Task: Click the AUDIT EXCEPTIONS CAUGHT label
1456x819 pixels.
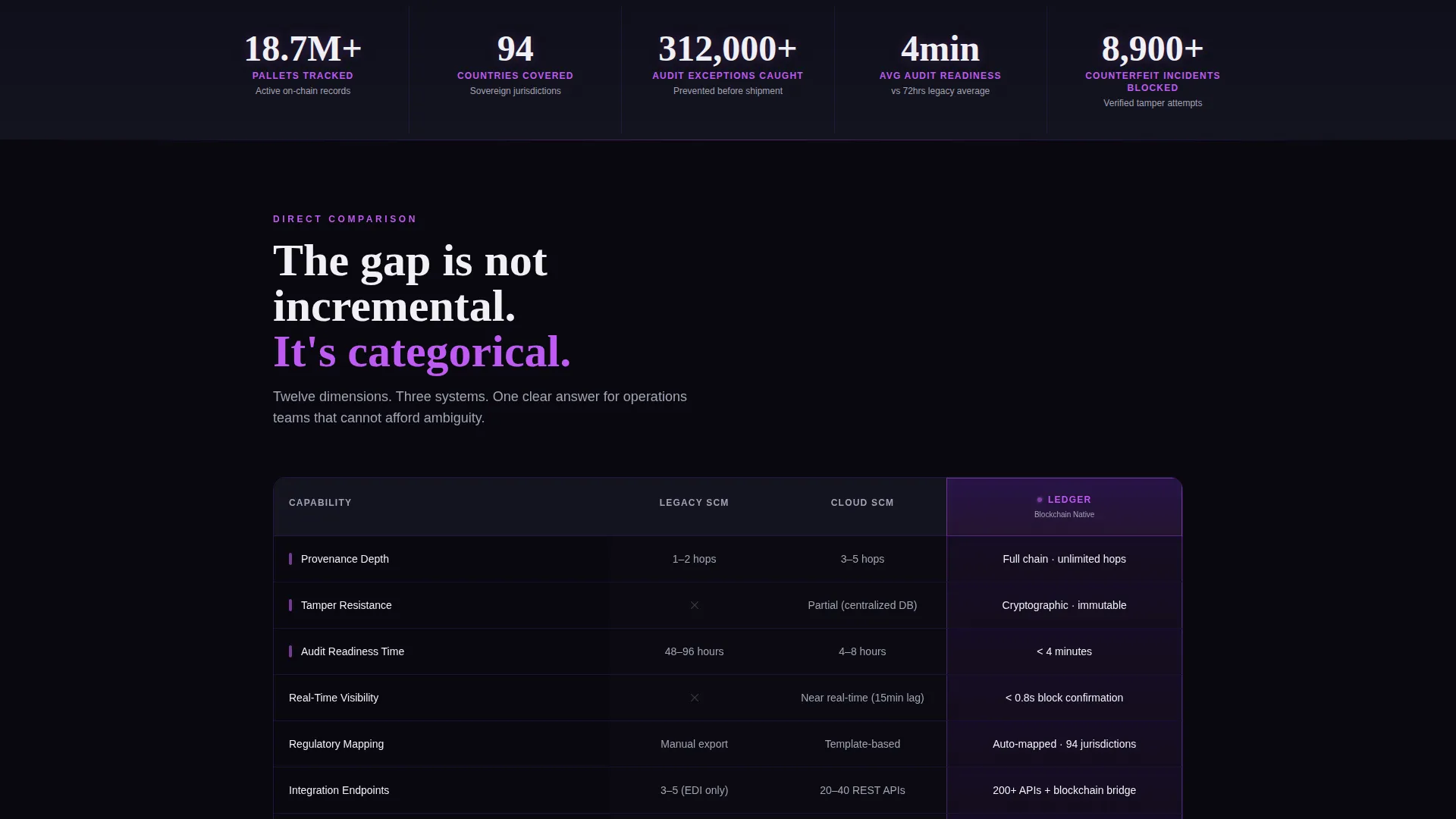Action: pos(727,76)
